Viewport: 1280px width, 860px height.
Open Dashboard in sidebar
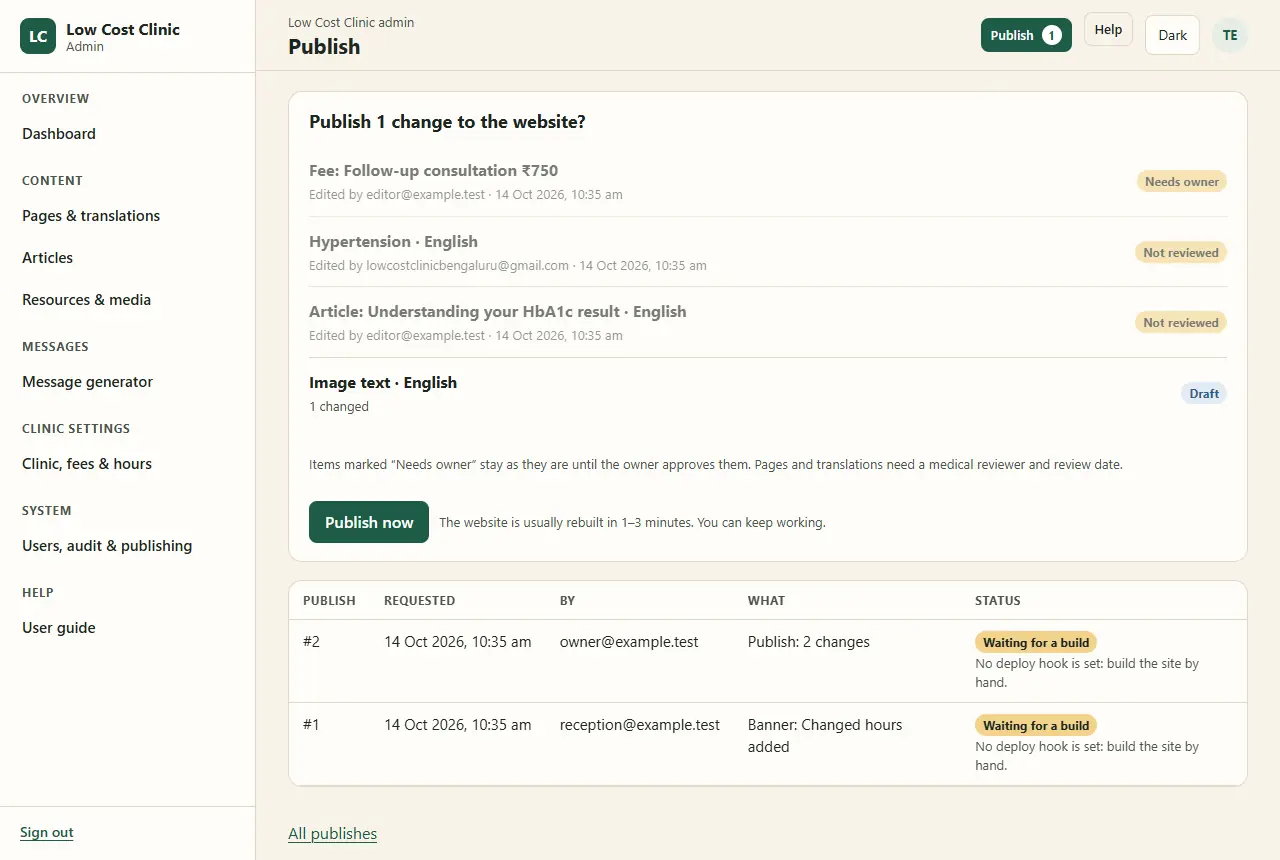tap(59, 134)
